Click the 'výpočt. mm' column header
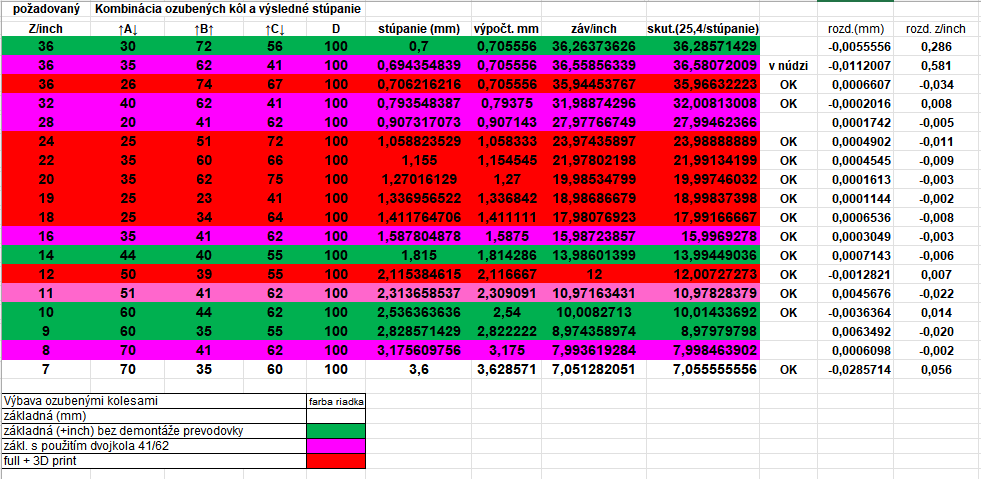This screenshot has width=981, height=479. coord(506,28)
